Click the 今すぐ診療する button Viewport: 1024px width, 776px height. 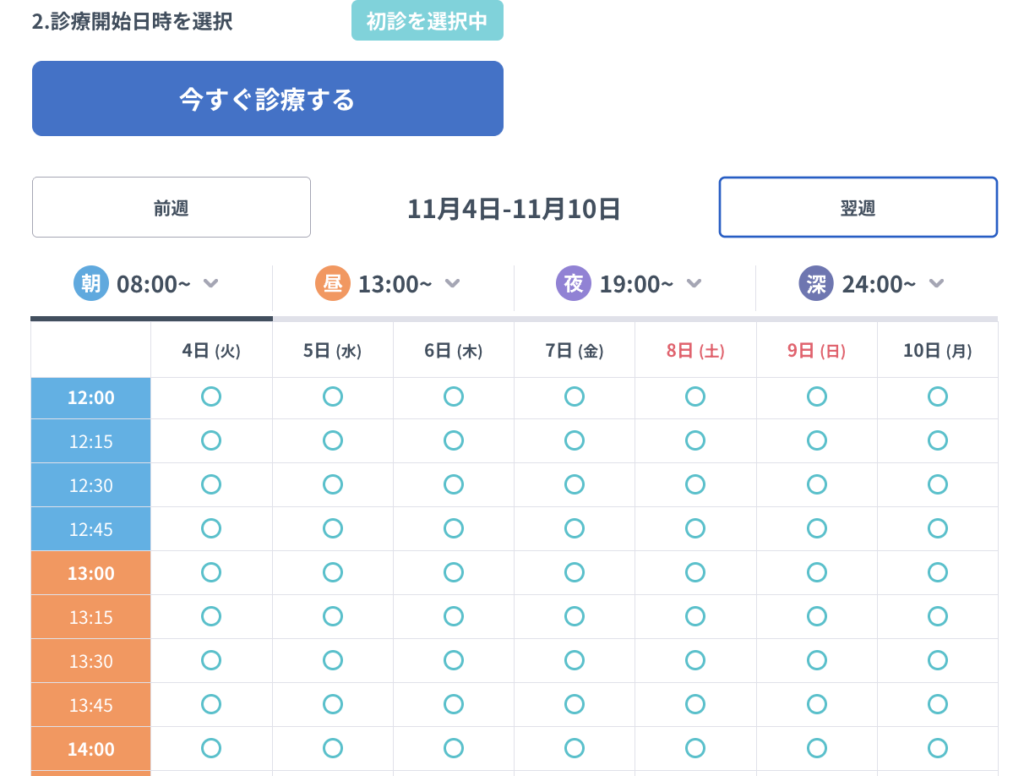pos(267,99)
